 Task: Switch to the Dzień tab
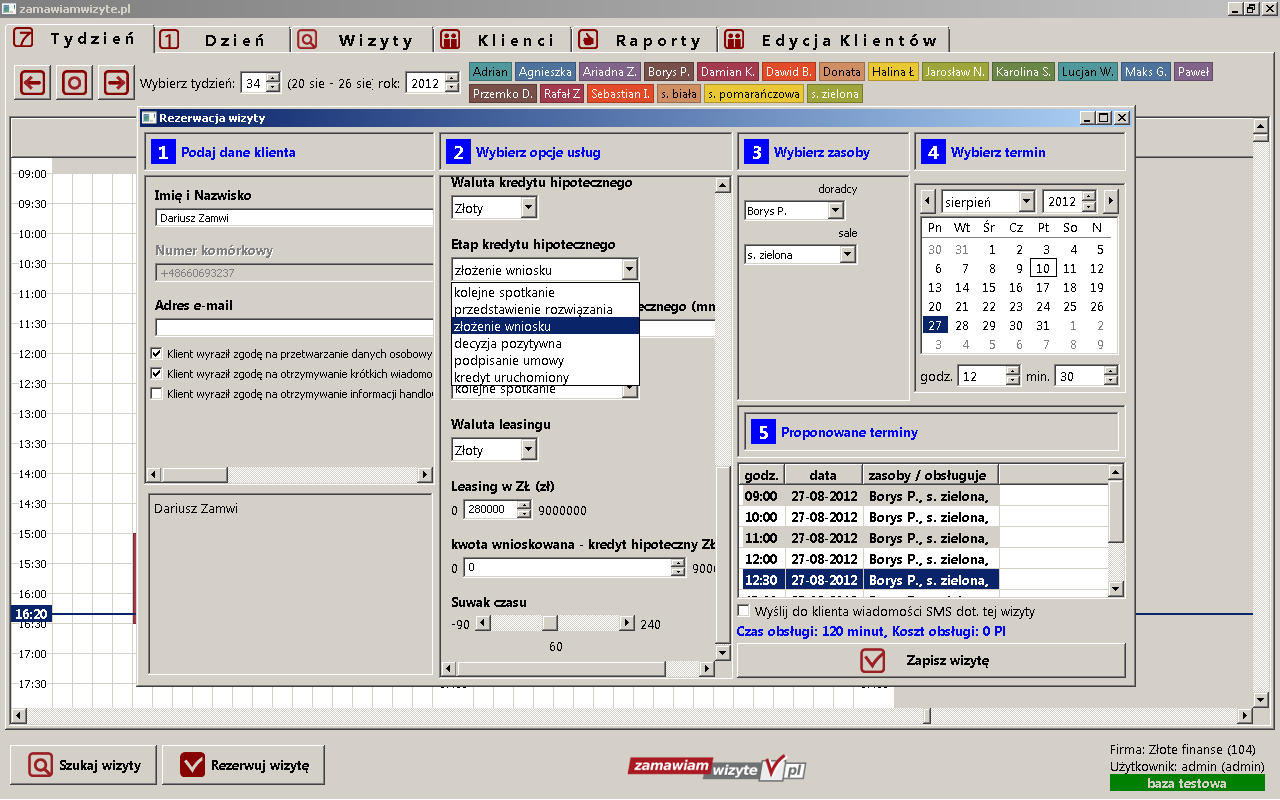[223, 40]
